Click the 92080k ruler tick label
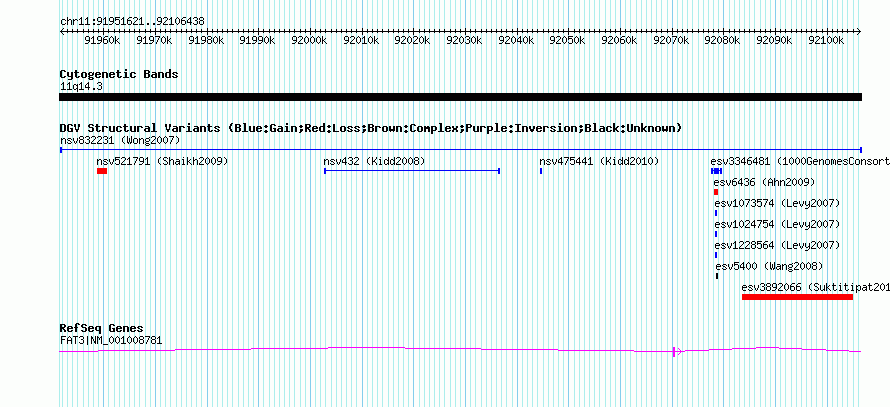Viewport: 890px width, 407px height. [722, 41]
